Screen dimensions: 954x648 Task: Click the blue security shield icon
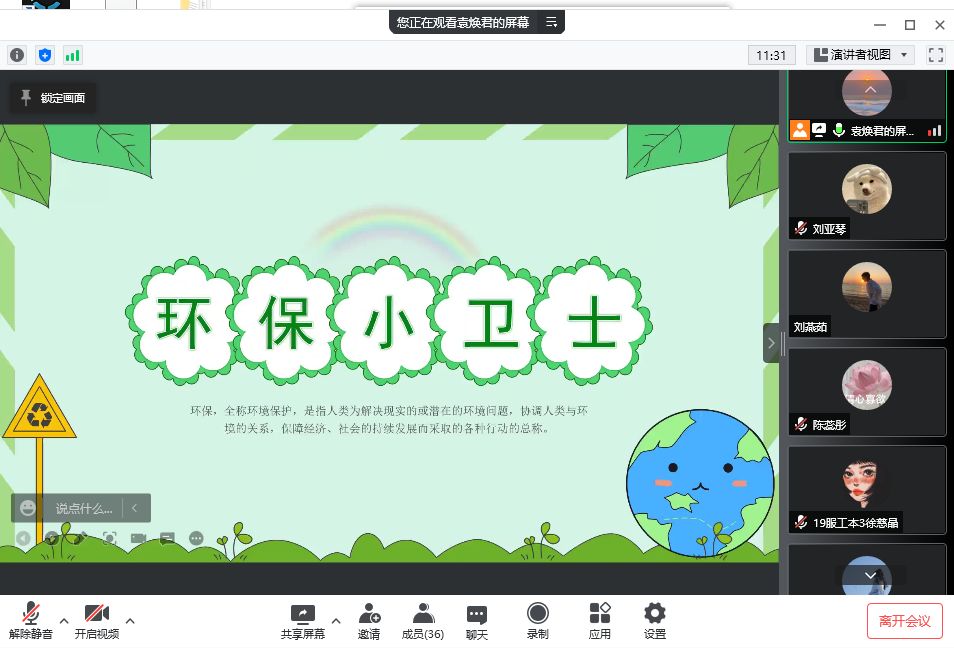pos(44,55)
